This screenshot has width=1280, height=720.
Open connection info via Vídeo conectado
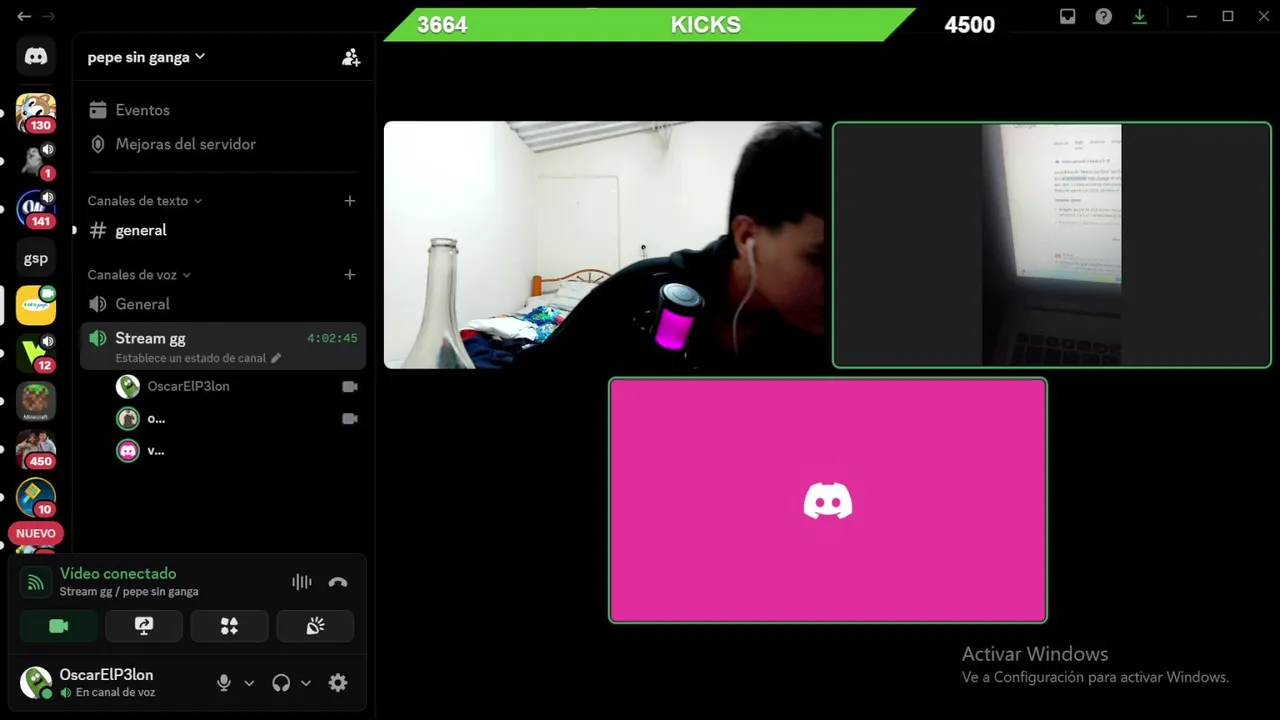point(118,573)
